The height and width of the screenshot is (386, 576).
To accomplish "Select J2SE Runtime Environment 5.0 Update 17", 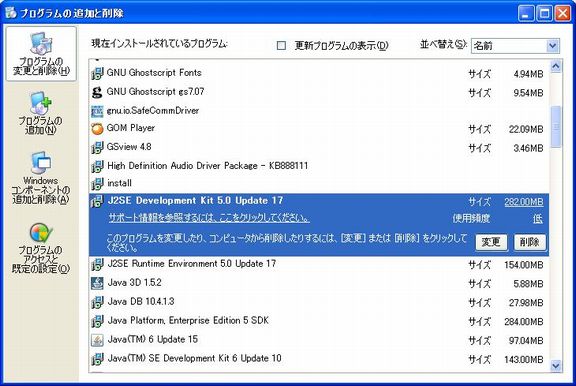I will [319, 264].
